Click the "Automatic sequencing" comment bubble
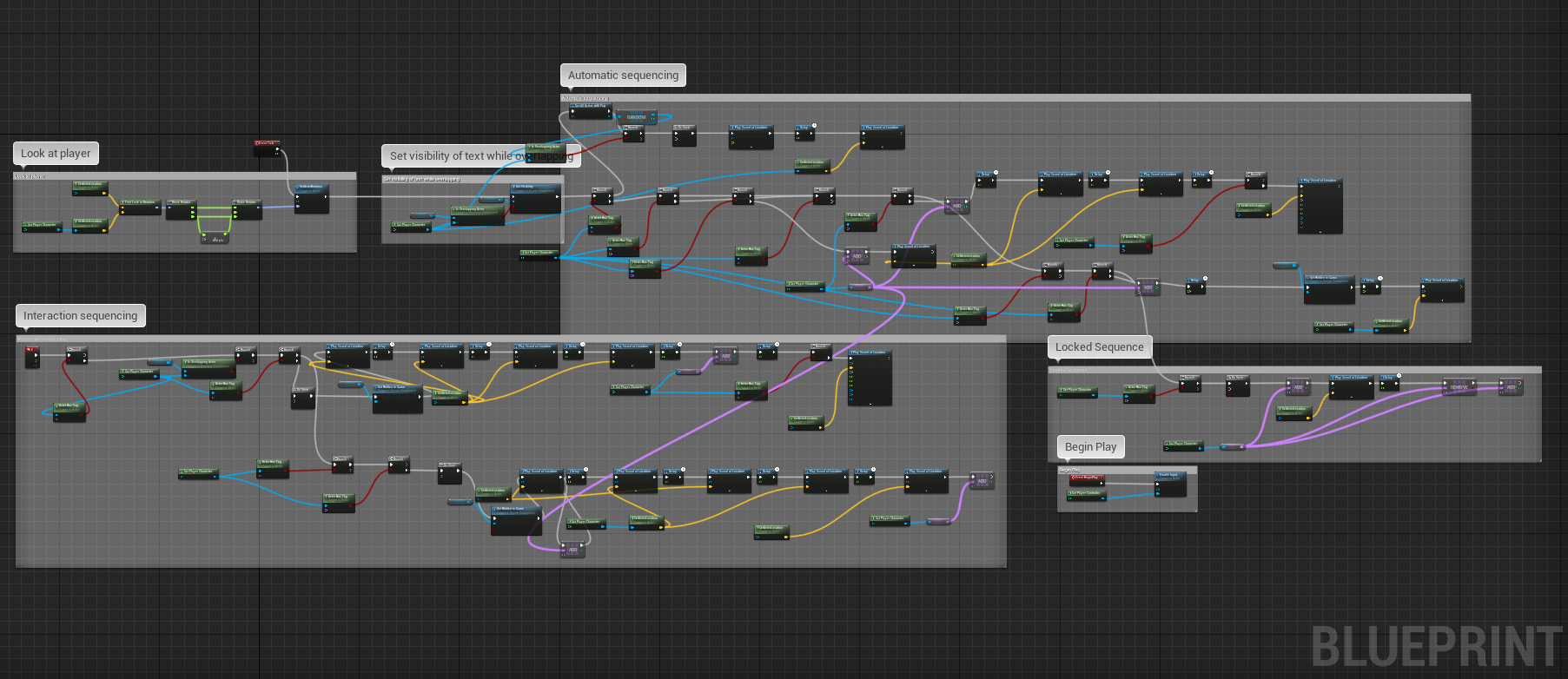The height and width of the screenshot is (679, 1568). click(x=623, y=76)
